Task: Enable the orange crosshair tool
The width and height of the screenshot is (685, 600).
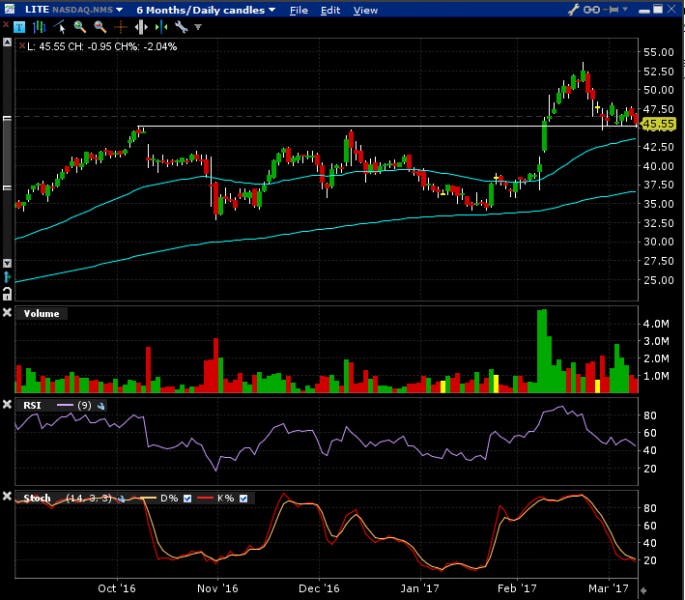Action: [x=120, y=27]
